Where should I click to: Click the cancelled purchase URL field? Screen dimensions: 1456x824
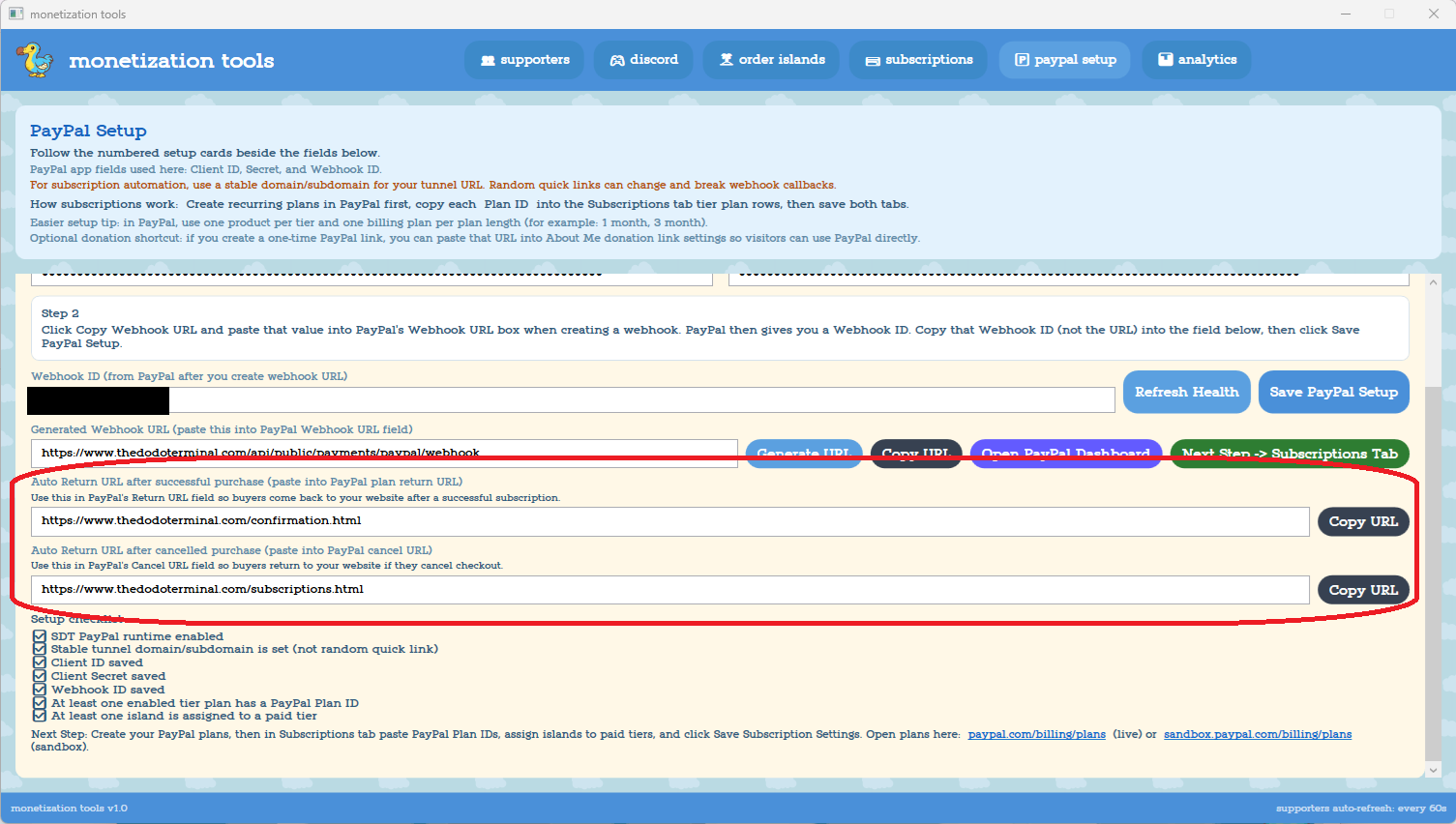670,590
